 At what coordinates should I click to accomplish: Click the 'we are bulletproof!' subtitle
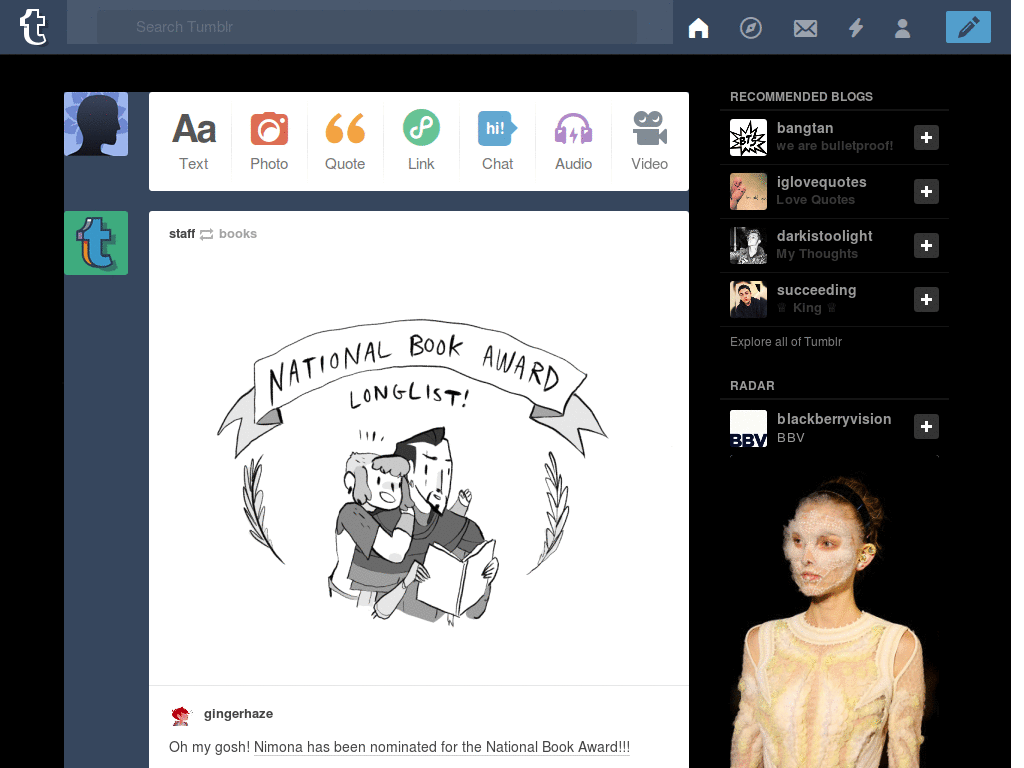pyautogui.click(x=835, y=146)
